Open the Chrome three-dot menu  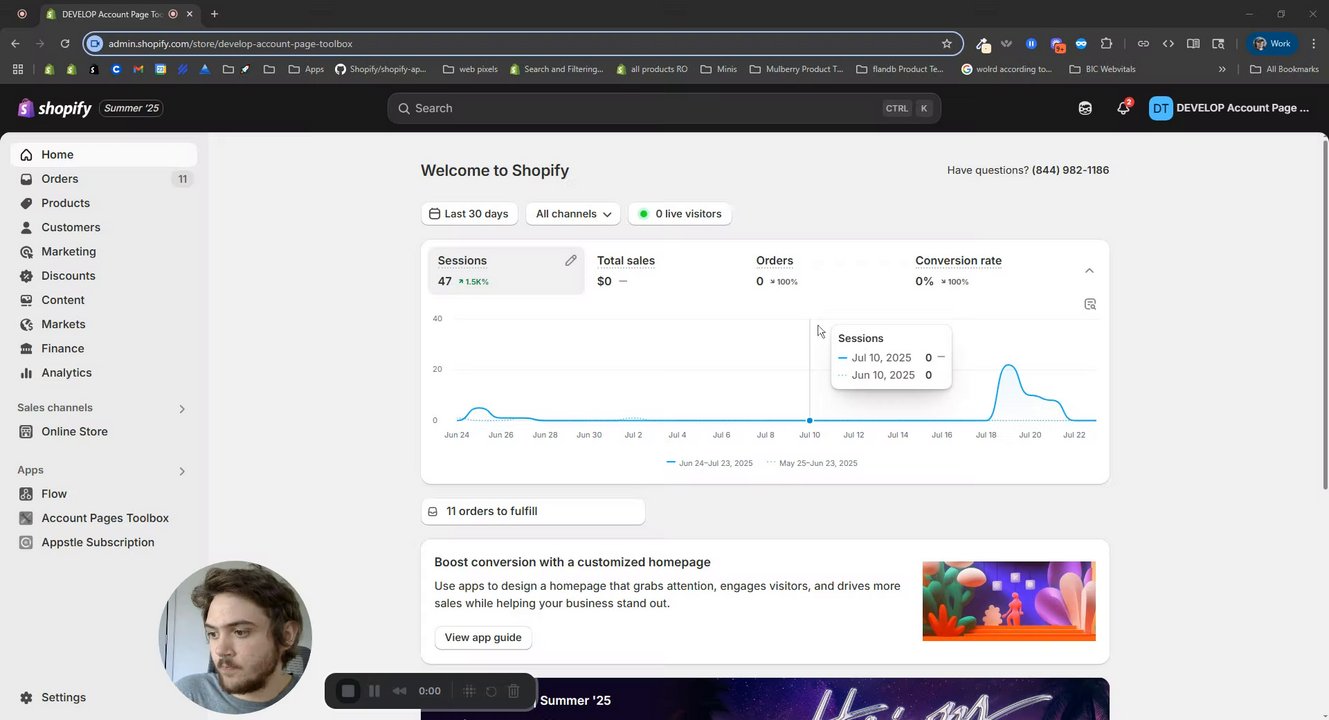1314,44
